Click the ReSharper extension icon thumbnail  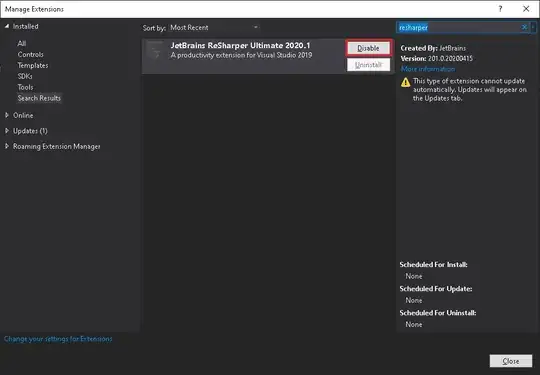(155, 51)
